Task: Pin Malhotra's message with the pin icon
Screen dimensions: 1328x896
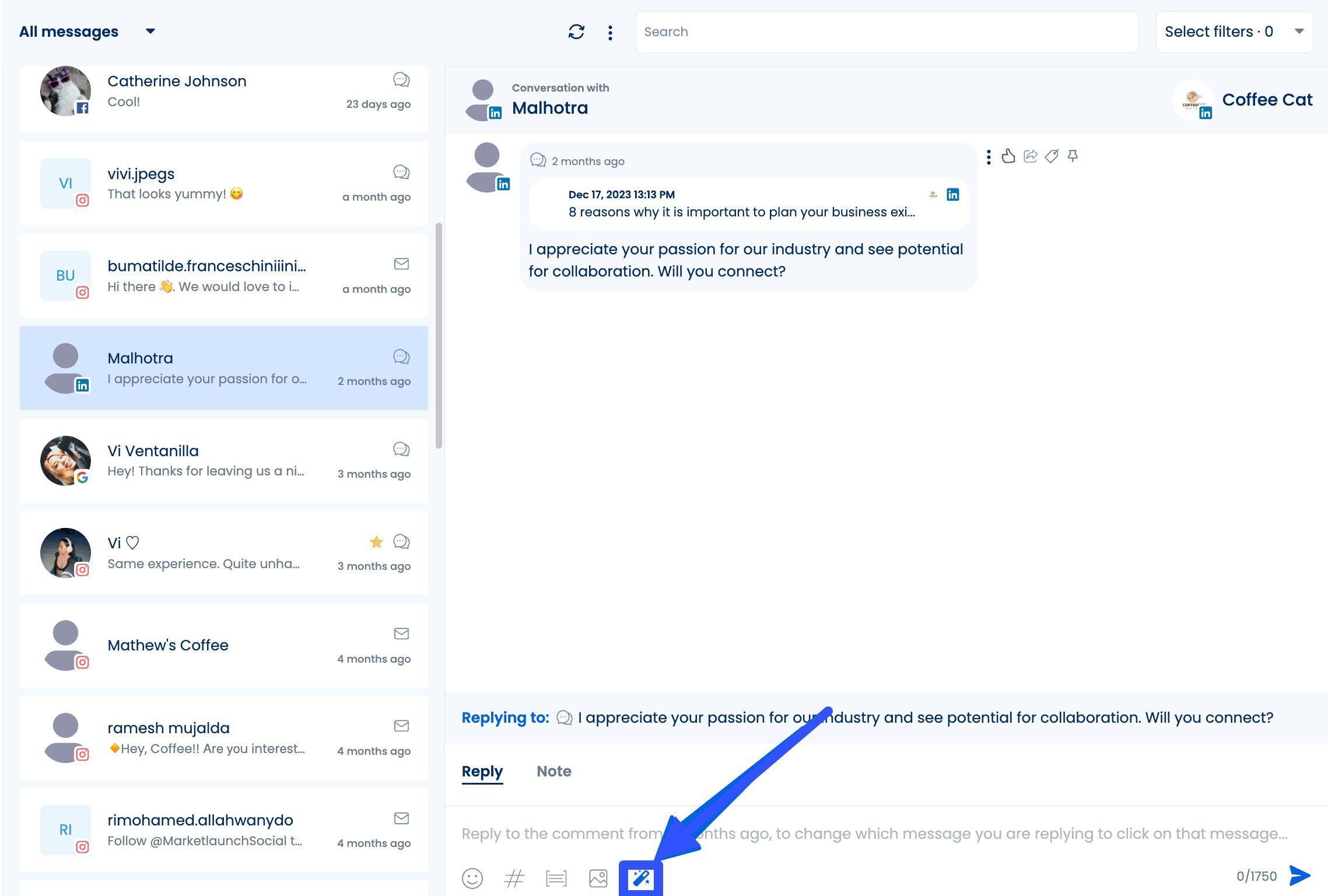Action: click(1073, 156)
